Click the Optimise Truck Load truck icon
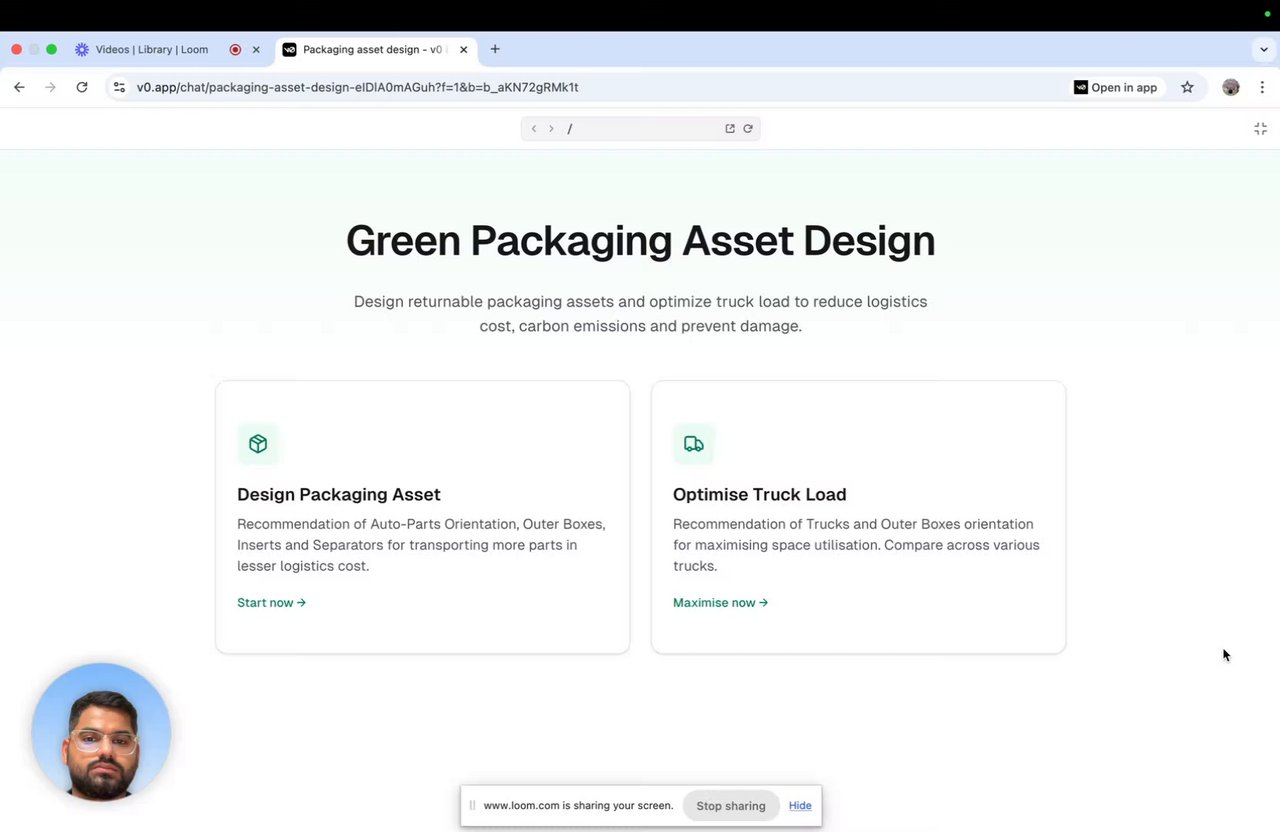Screen dimensions: 1280x832 [694, 444]
